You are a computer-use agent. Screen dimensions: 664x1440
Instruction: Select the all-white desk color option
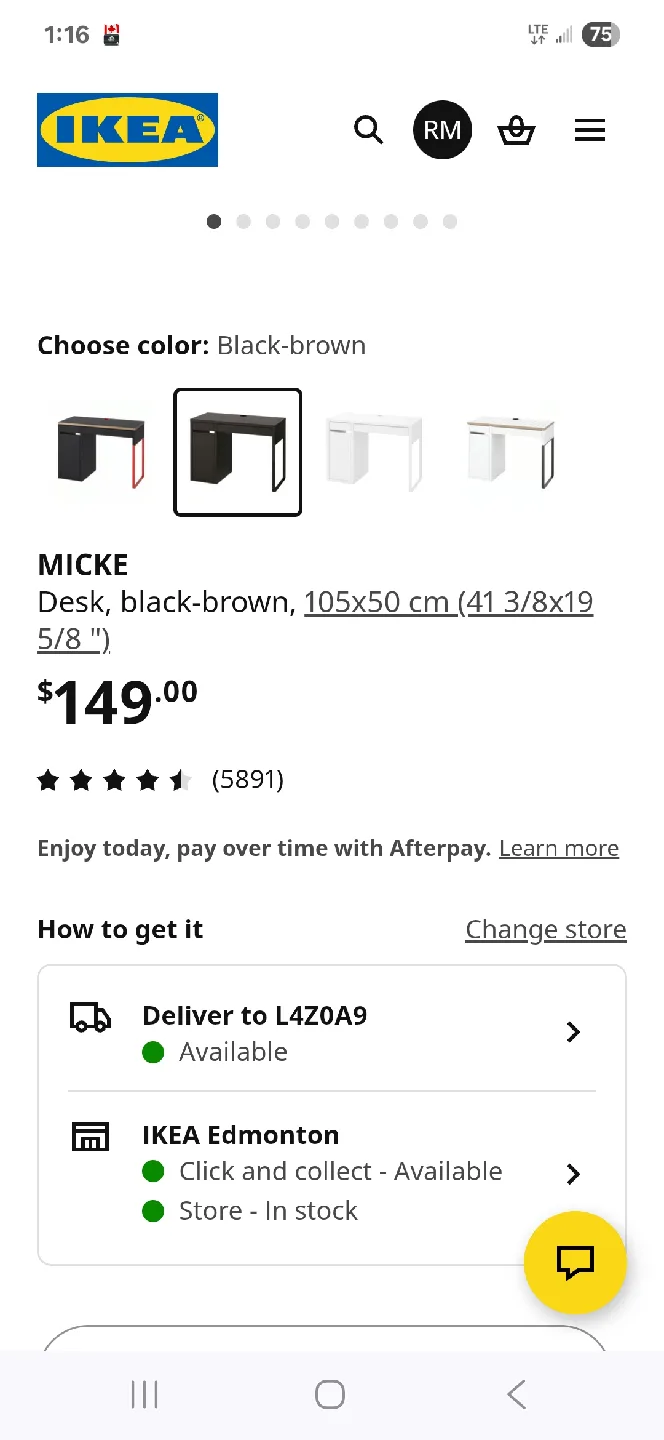(x=374, y=452)
